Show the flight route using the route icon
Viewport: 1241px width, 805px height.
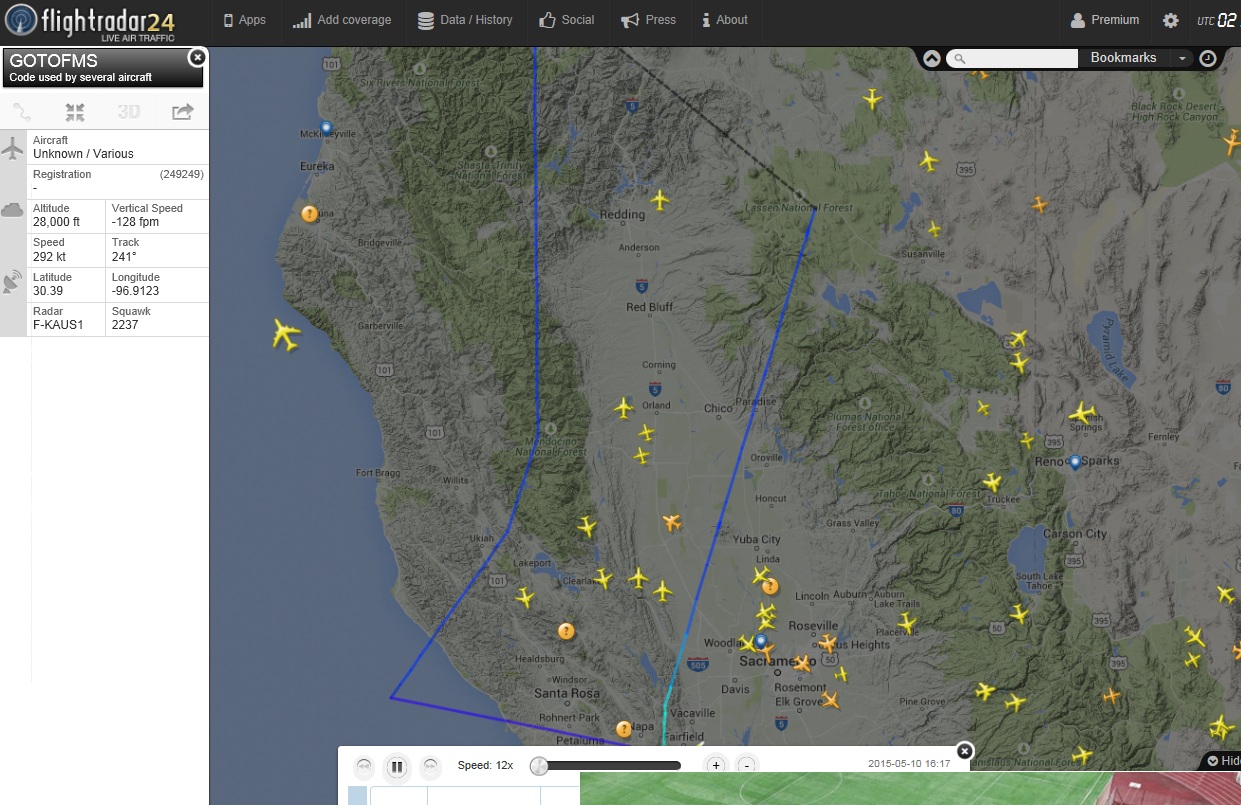[x=22, y=112]
